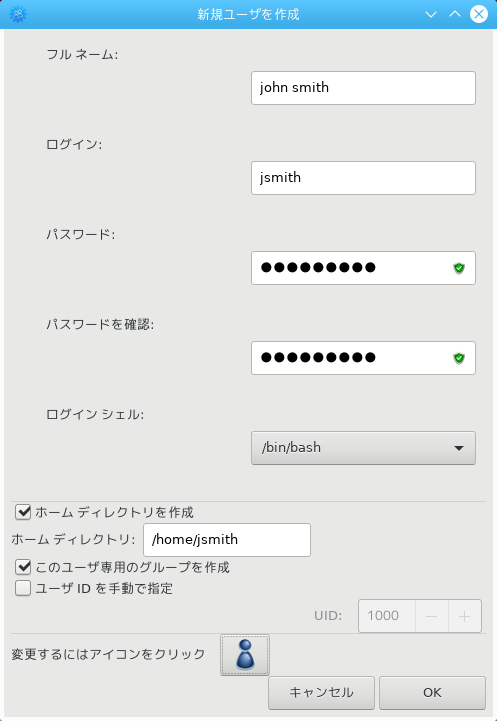Click the home directory path field
The image size is (497, 721).
click(x=227, y=540)
